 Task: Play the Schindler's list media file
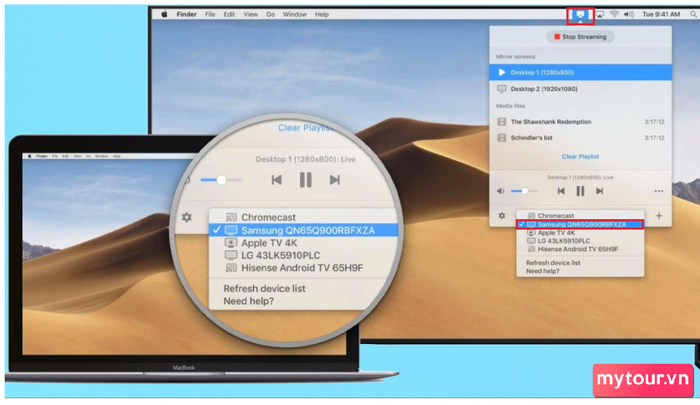580,138
